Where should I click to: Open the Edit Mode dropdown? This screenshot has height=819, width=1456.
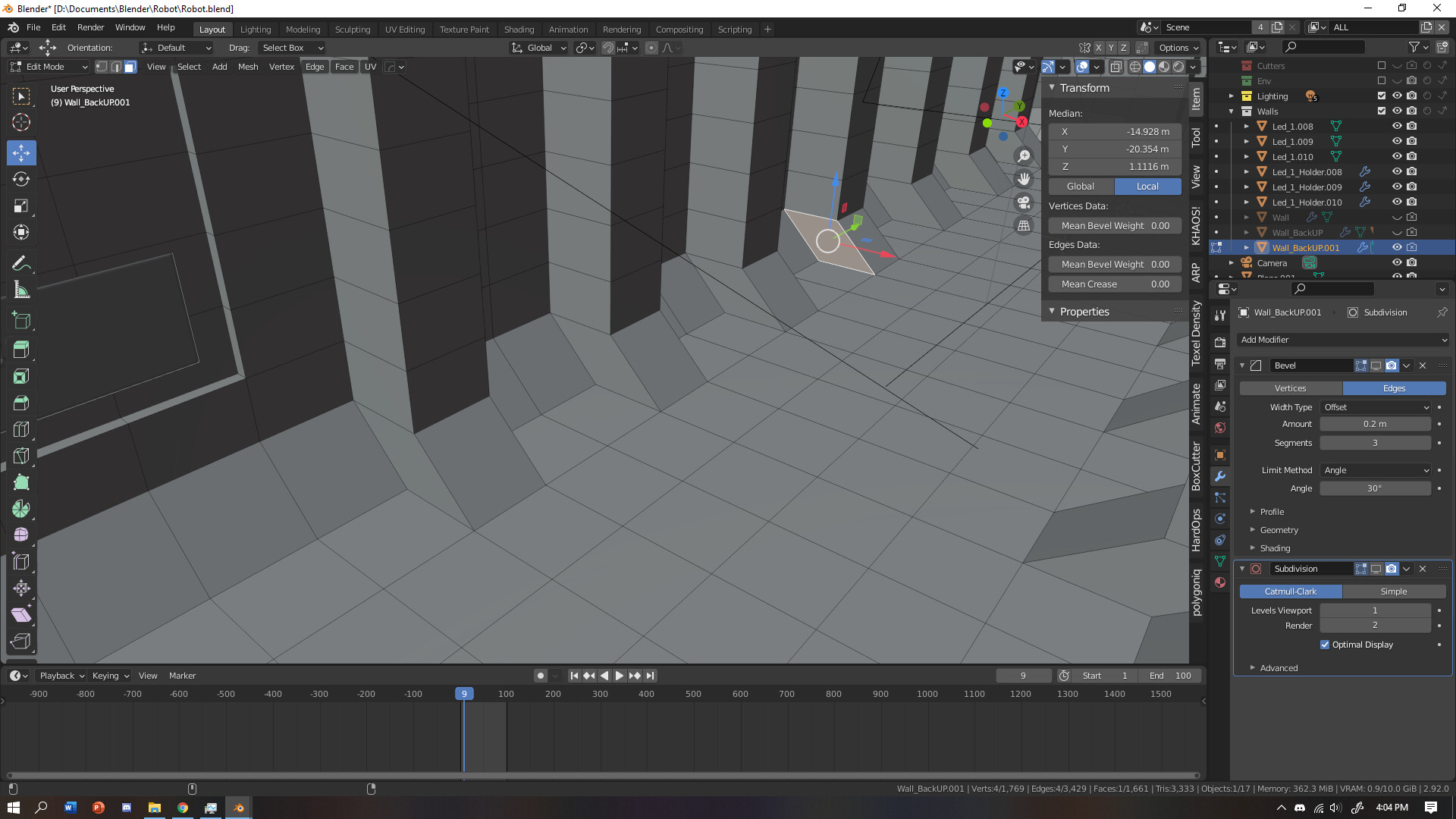coord(49,67)
